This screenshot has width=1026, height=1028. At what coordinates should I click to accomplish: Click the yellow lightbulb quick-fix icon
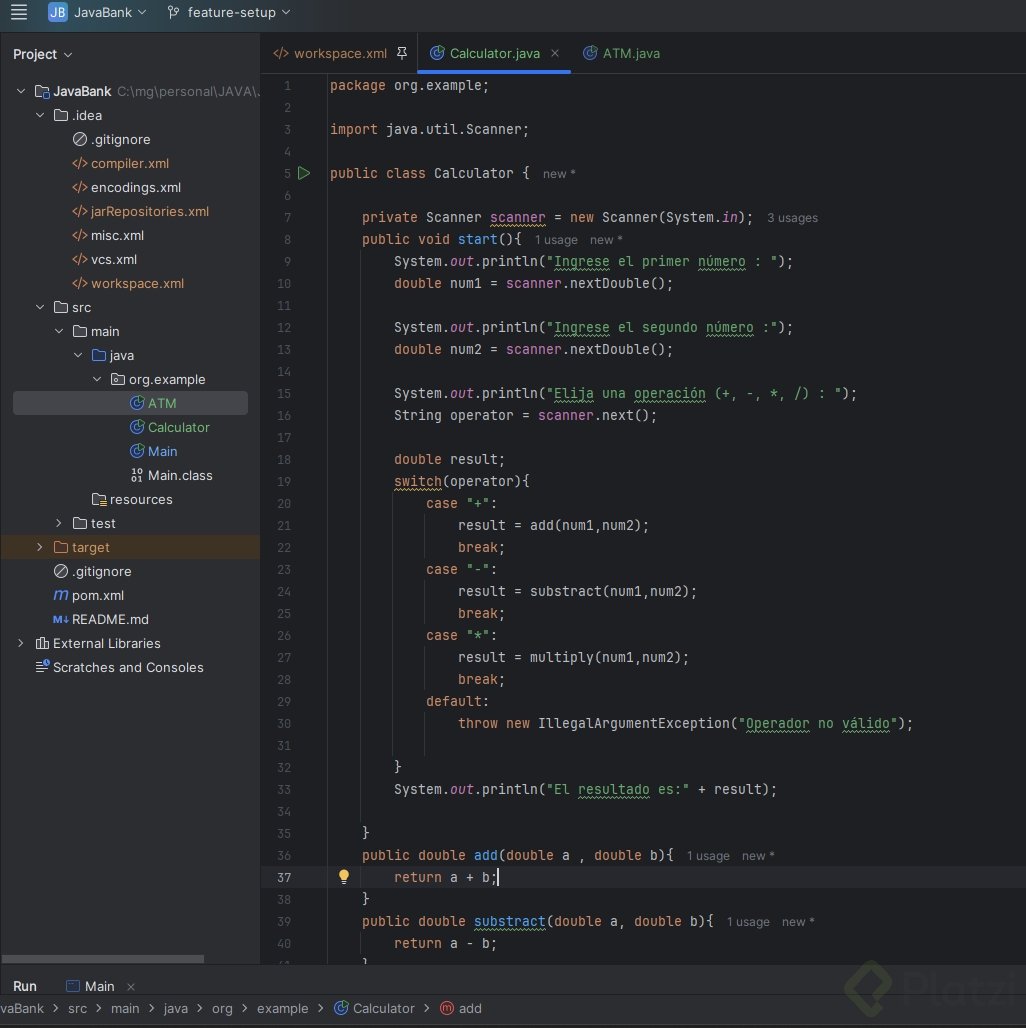click(x=344, y=877)
